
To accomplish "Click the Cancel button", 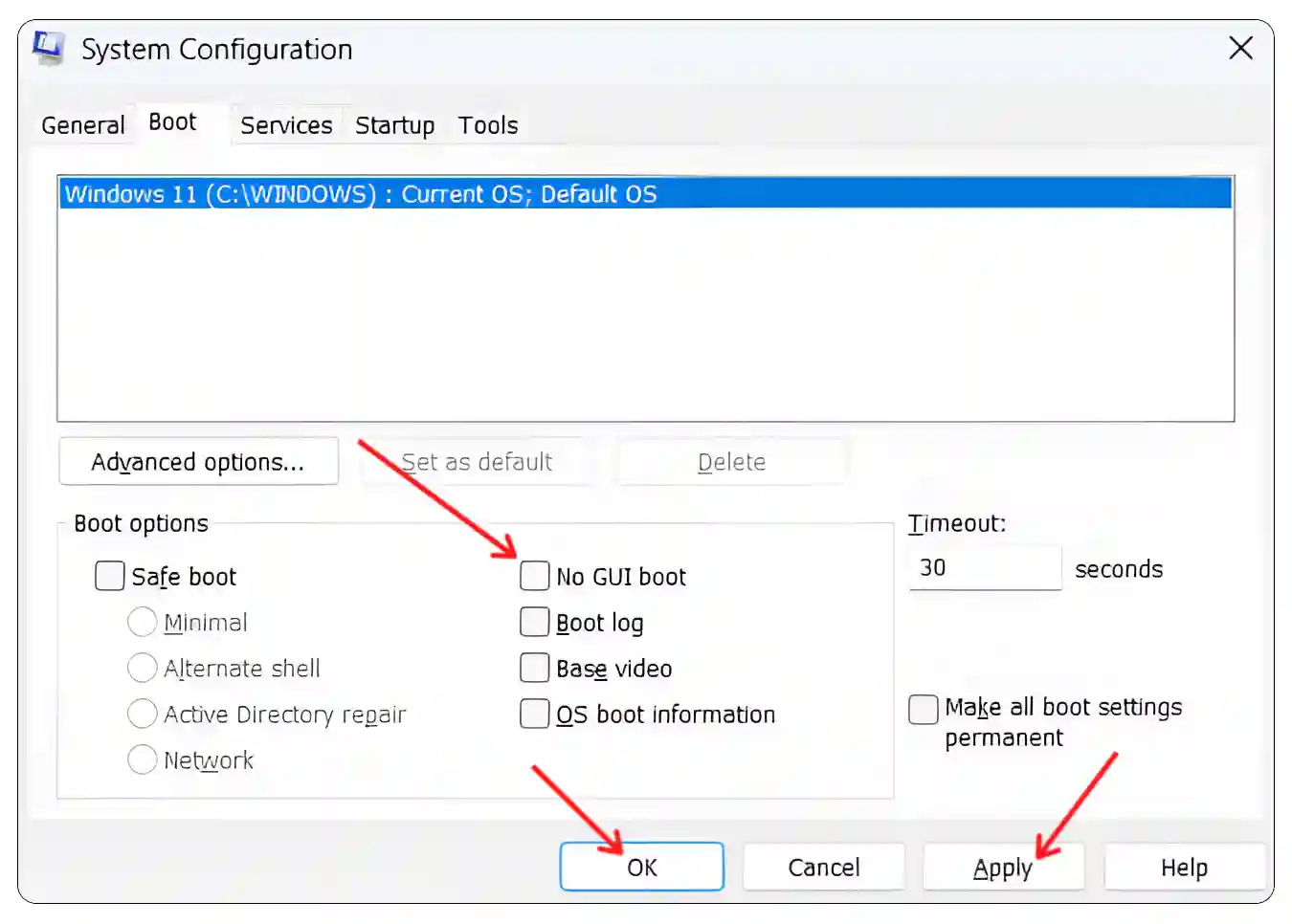I will tap(824, 868).
